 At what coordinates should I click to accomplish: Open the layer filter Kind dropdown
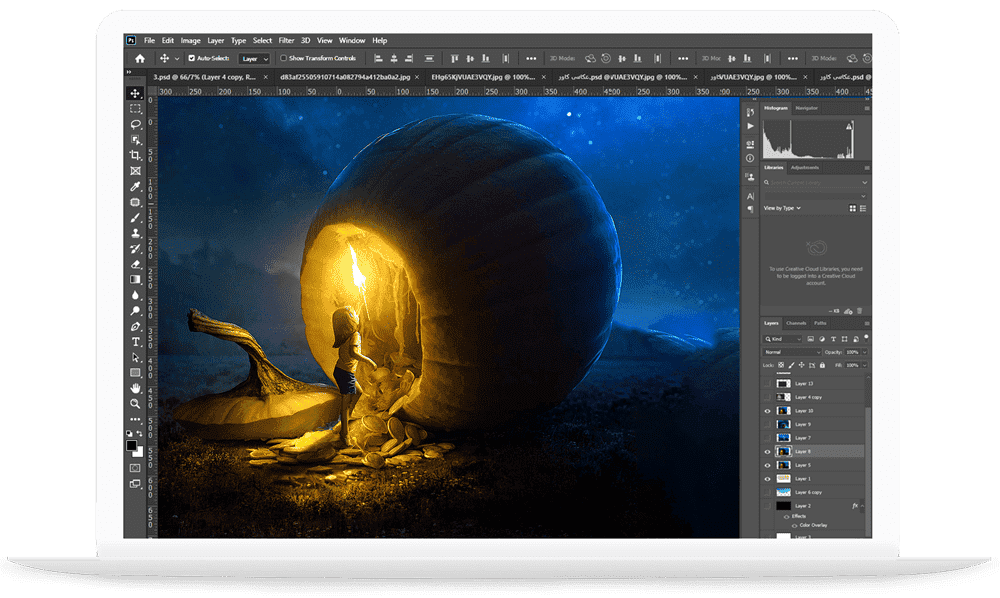[783, 339]
